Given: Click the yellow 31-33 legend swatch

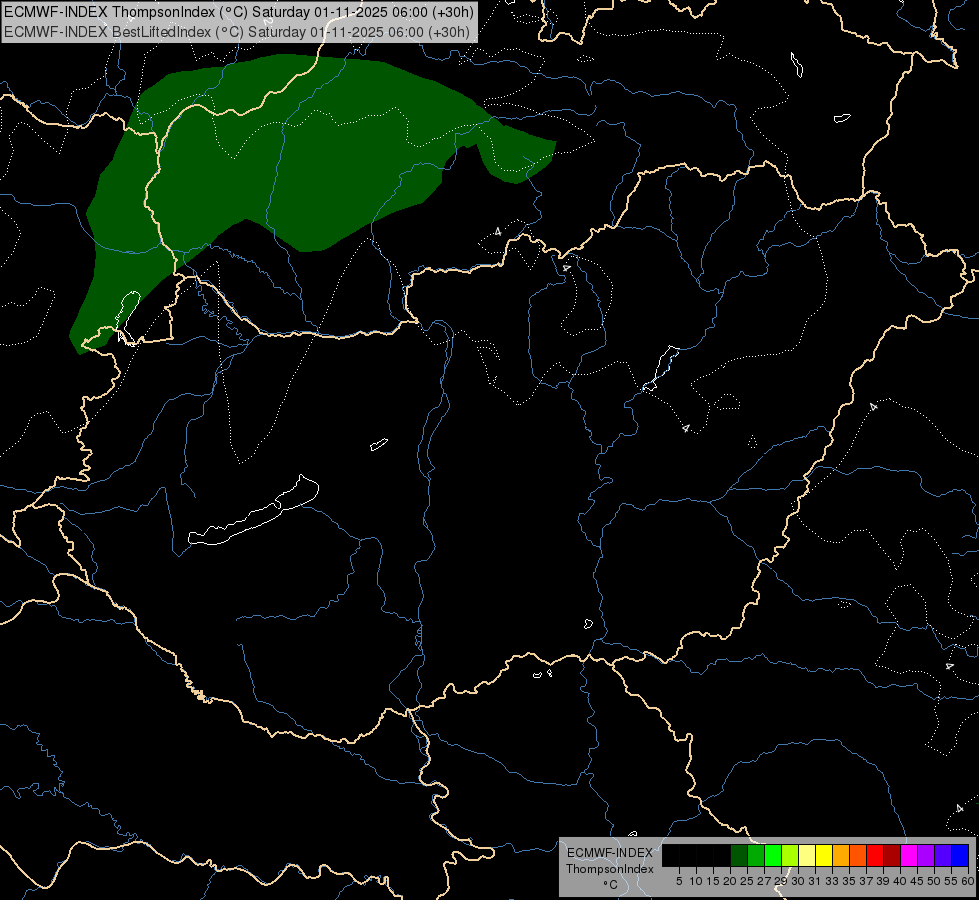Looking at the screenshot, I should tap(824, 855).
